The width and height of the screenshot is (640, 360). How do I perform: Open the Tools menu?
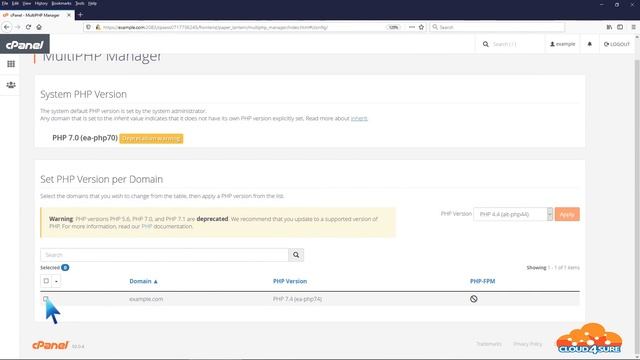pos(80,3)
